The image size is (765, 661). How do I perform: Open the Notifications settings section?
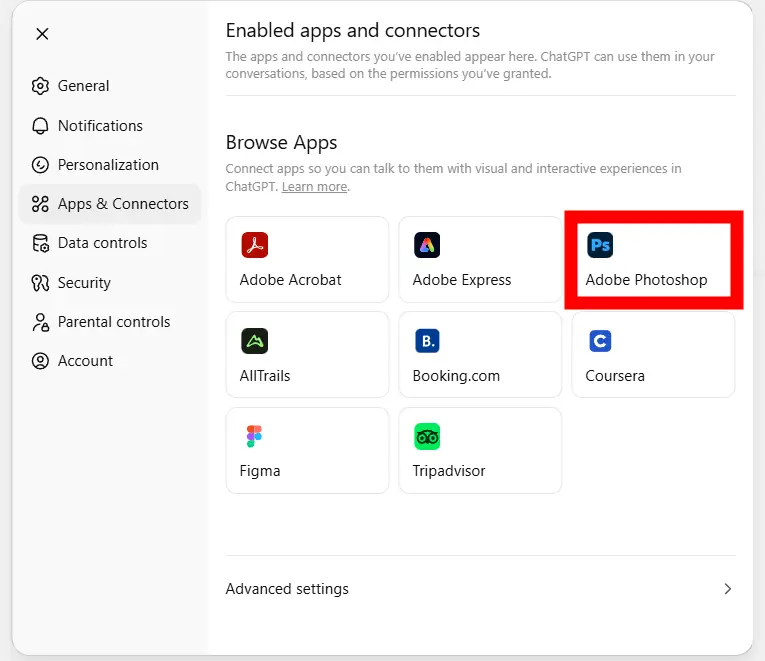click(100, 126)
